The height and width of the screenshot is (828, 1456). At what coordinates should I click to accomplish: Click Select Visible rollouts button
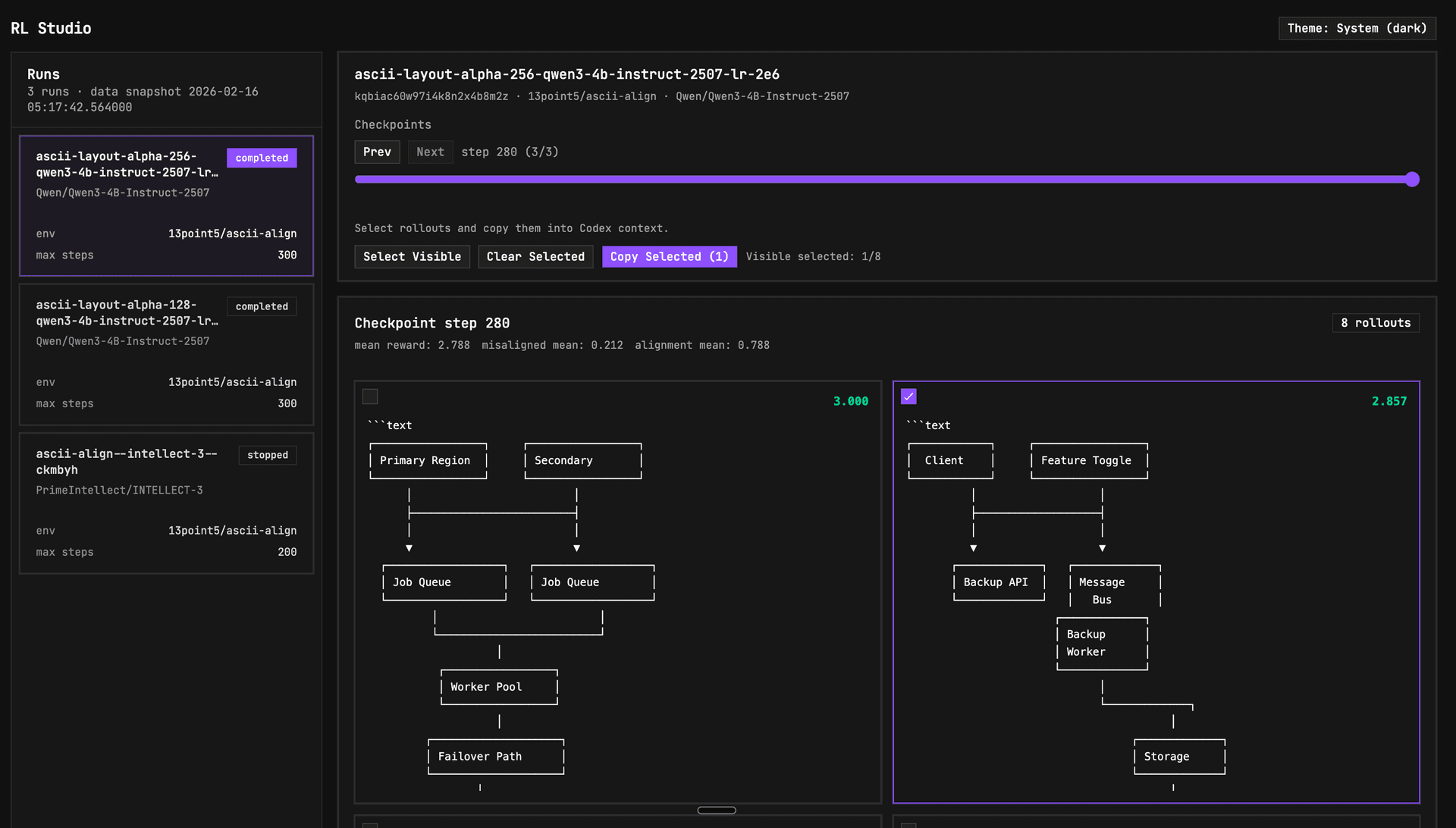click(412, 256)
